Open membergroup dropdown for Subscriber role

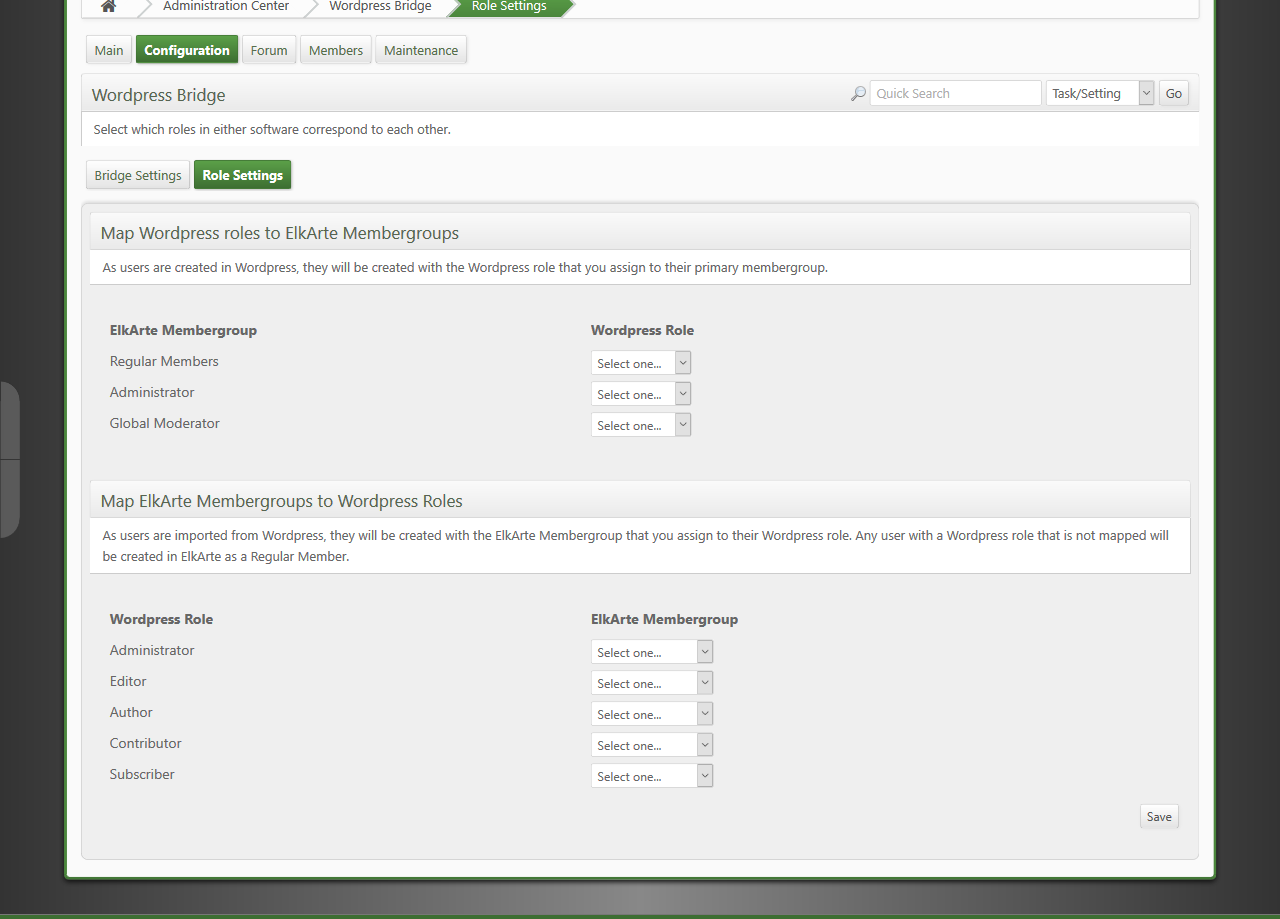point(652,776)
